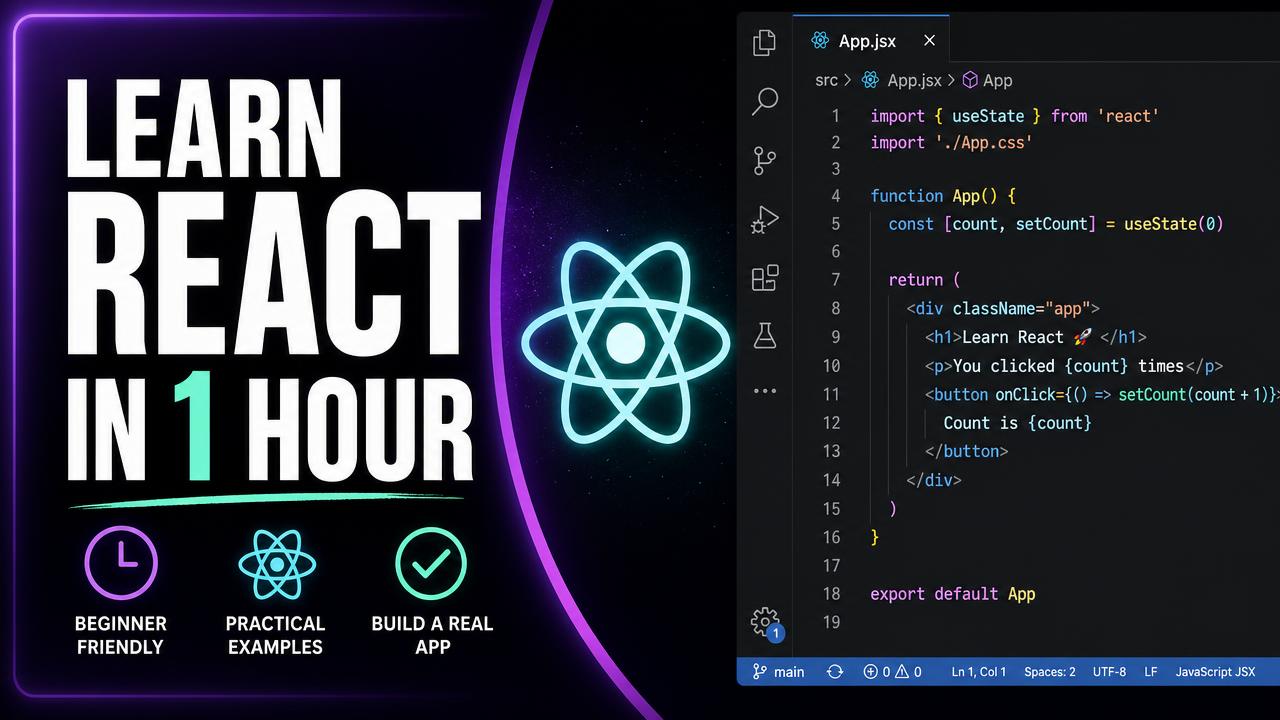Screen dimensions: 1280x720
Task: Close the App.jsx tab
Action: coord(929,41)
